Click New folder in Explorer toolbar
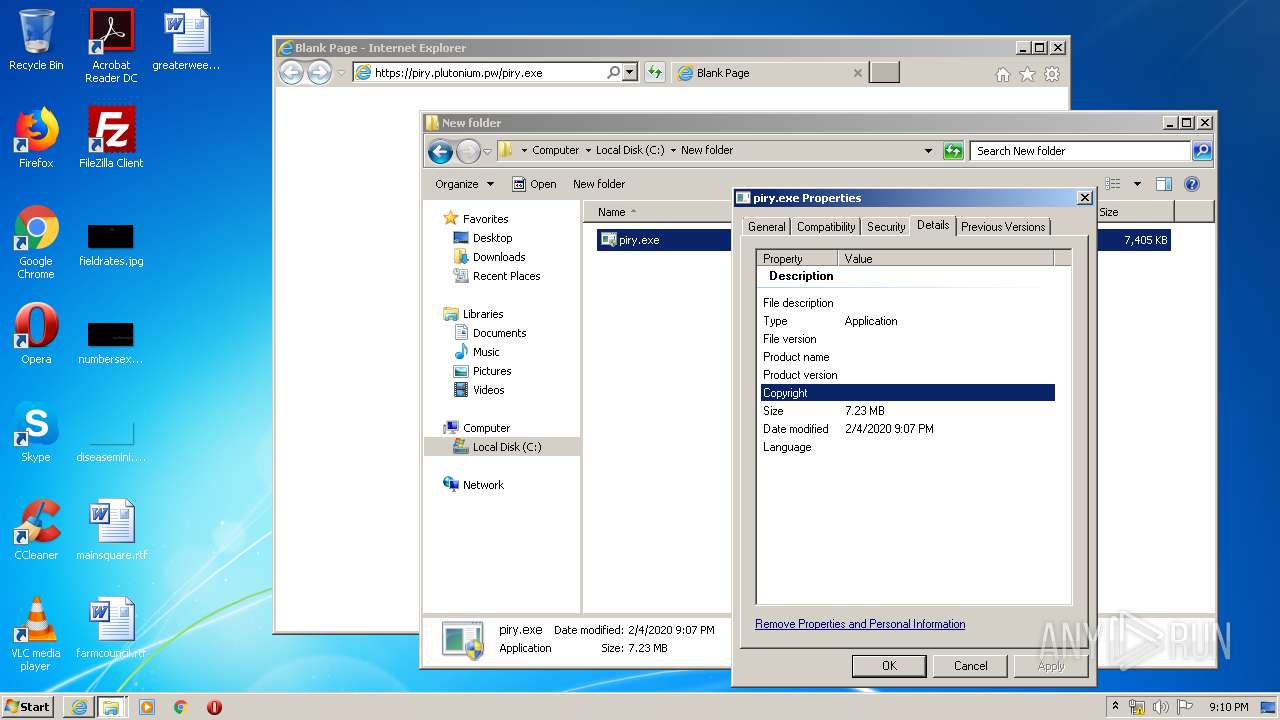This screenshot has height=720, width=1280. tap(599, 184)
